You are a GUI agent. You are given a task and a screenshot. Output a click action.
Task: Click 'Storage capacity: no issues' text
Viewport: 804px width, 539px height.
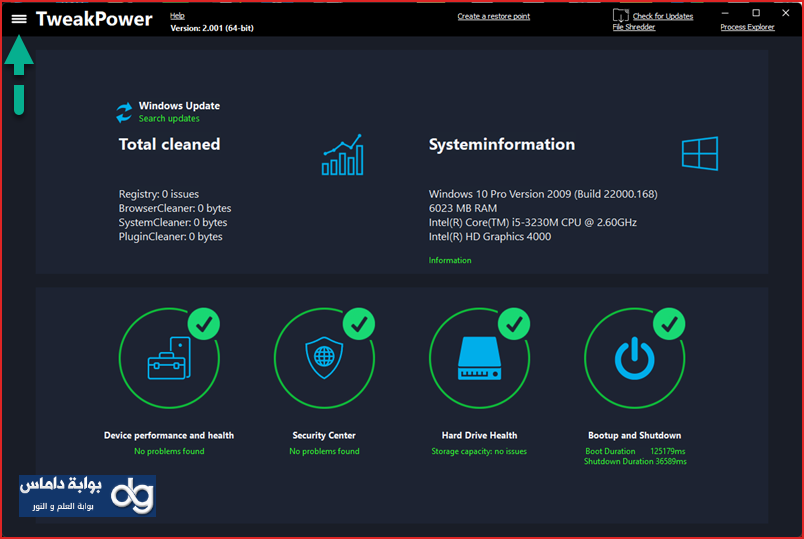point(479,451)
